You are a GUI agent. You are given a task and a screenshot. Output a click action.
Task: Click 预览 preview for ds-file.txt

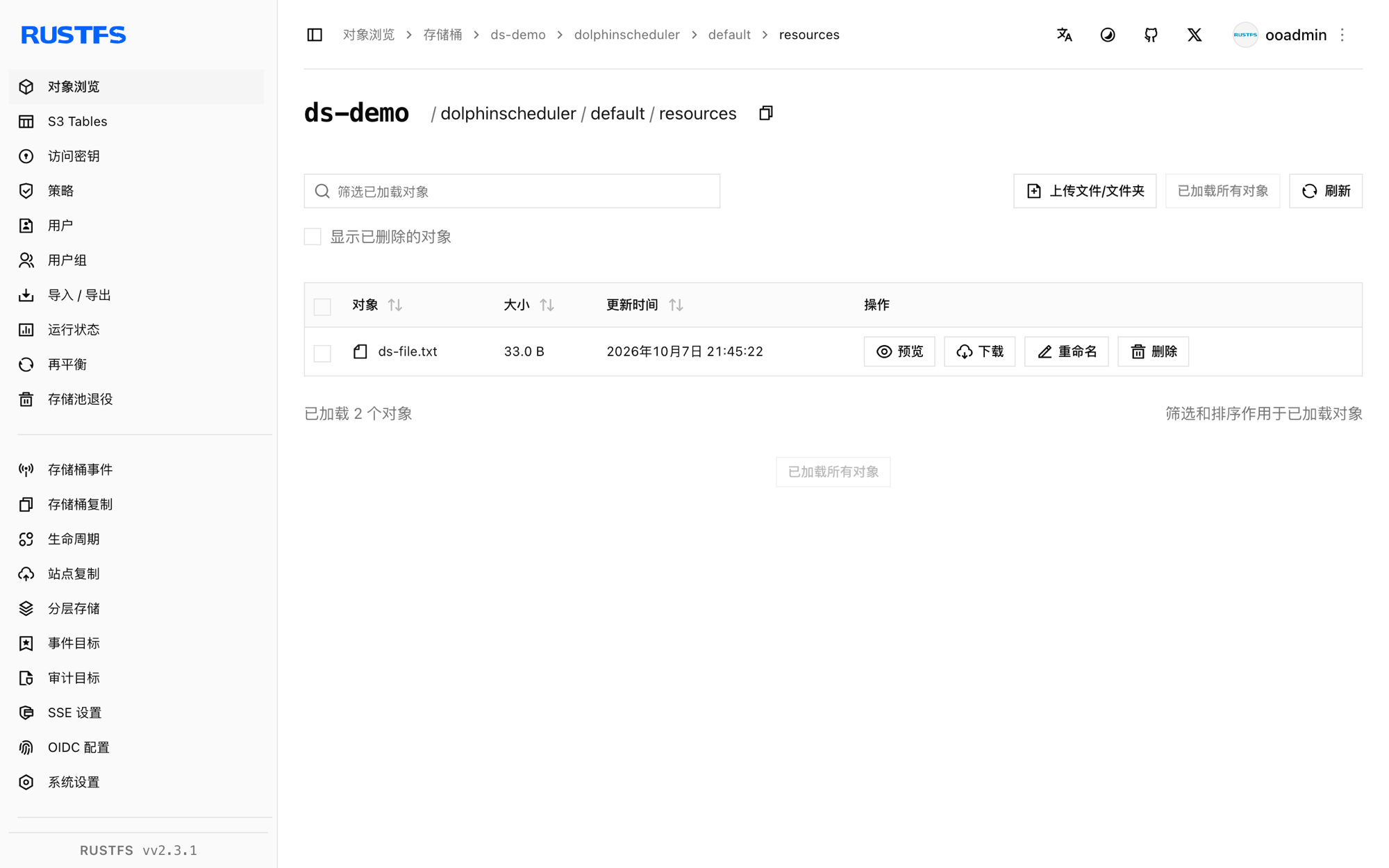coord(899,351)
